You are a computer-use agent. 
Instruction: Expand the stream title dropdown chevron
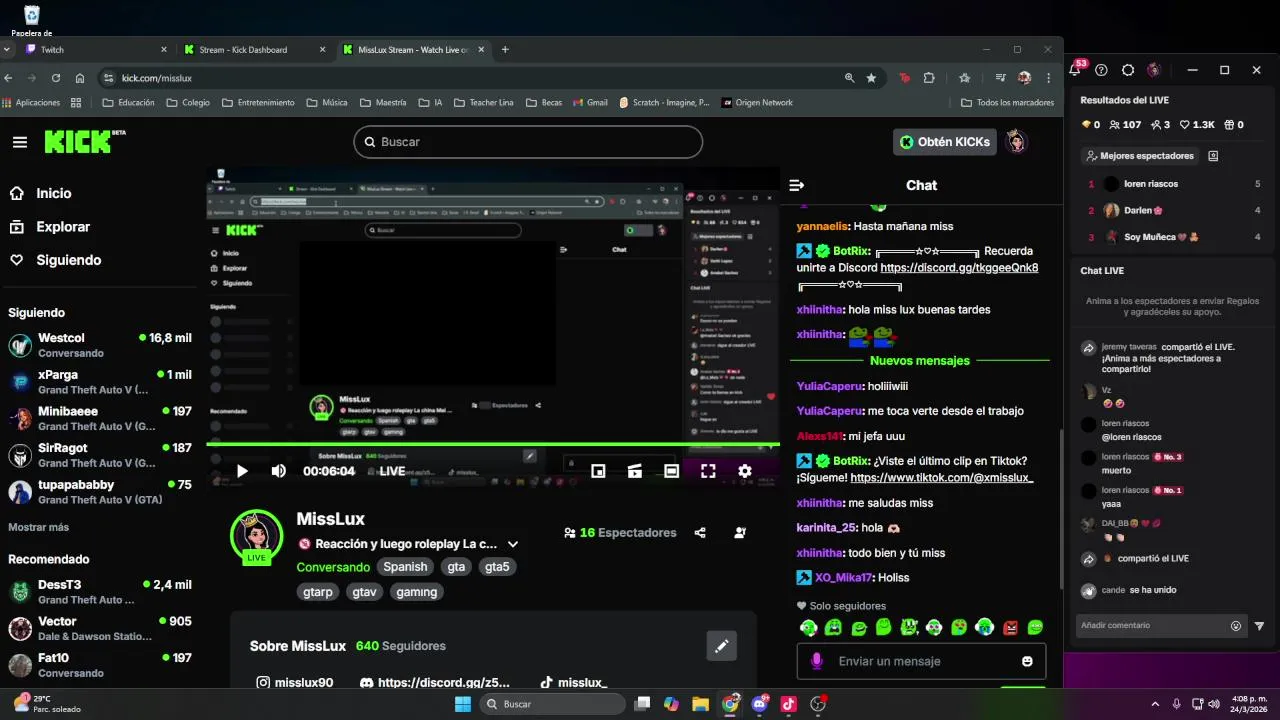tap(513, 544)
